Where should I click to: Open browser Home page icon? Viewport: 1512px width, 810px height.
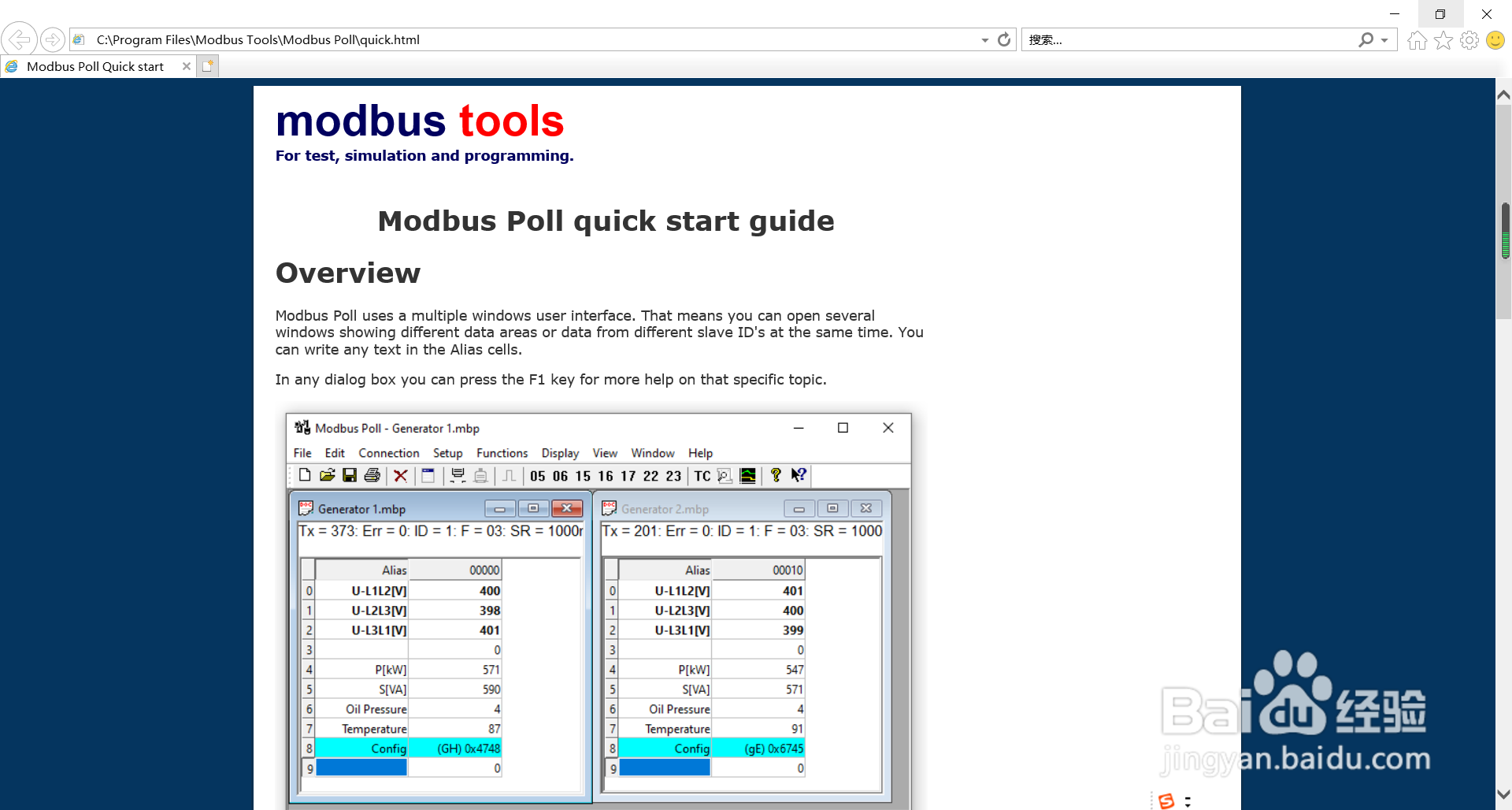[x=1417, y=40]
